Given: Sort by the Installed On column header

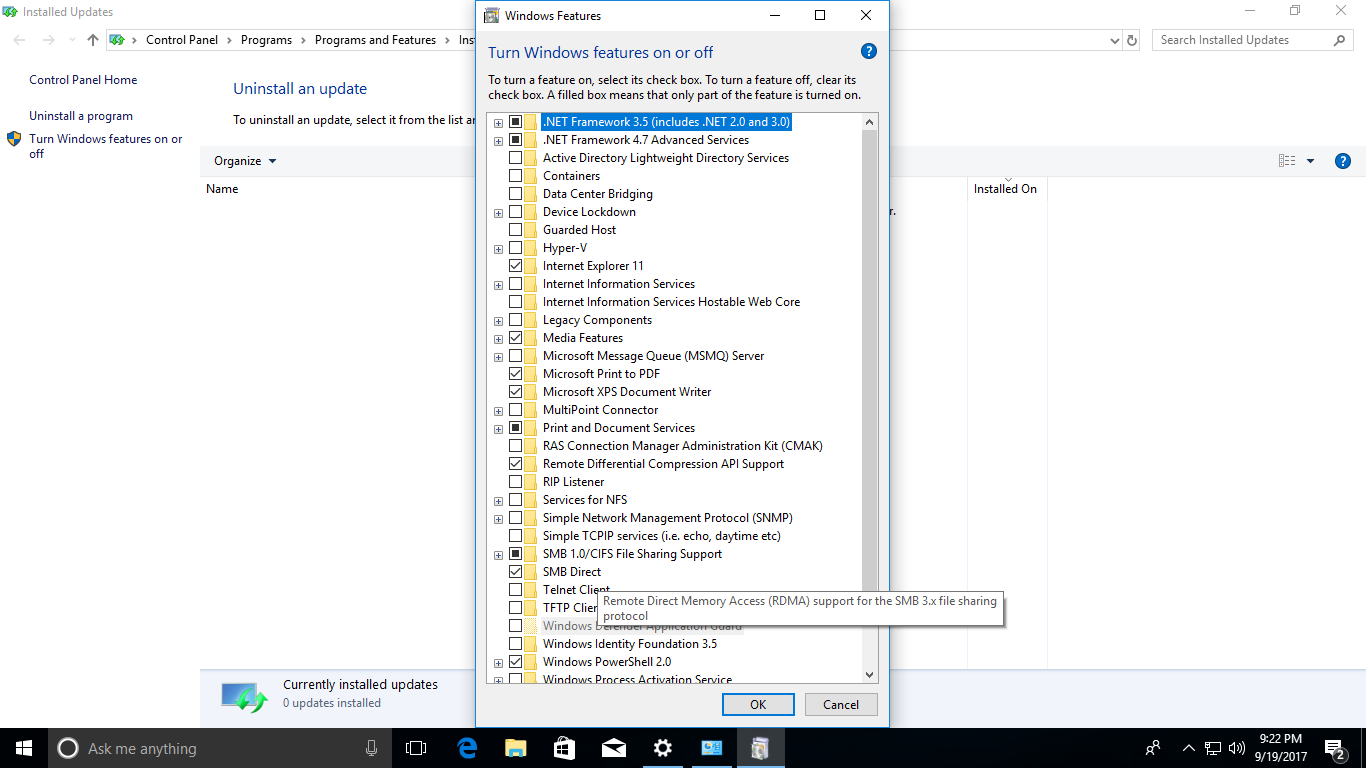Looking at the screenshot, I should click(1005, 189).
